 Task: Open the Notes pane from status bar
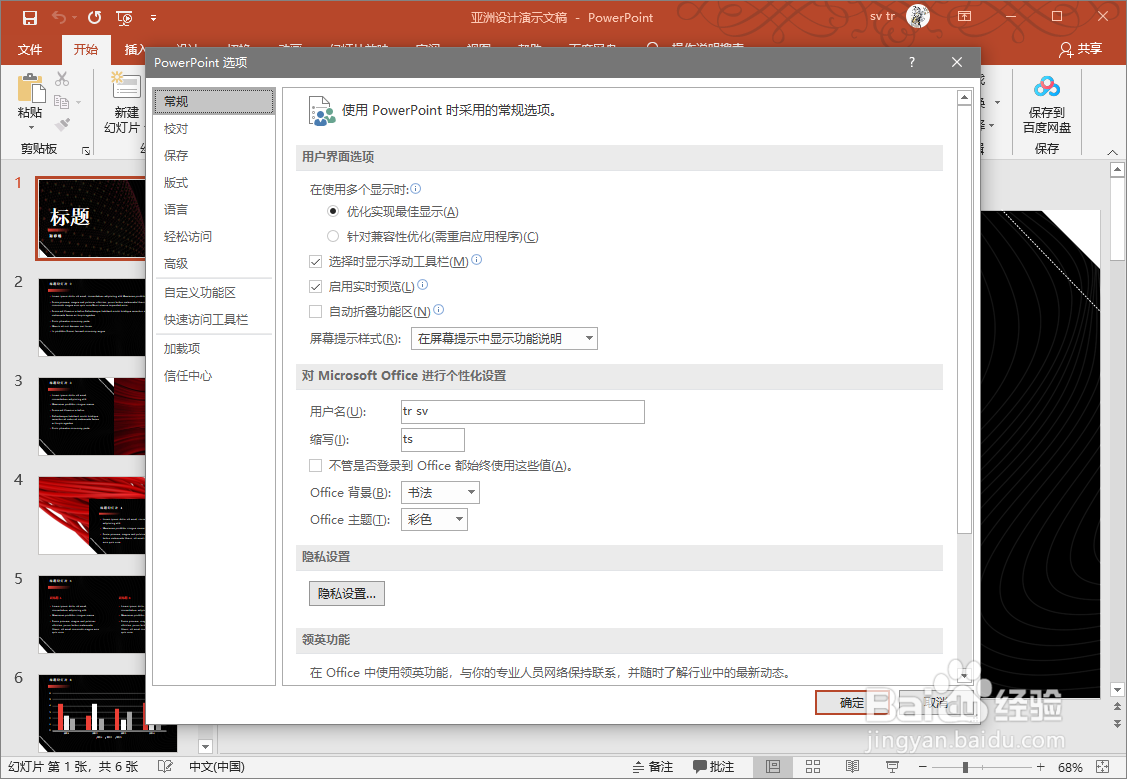tap(653, 767)
